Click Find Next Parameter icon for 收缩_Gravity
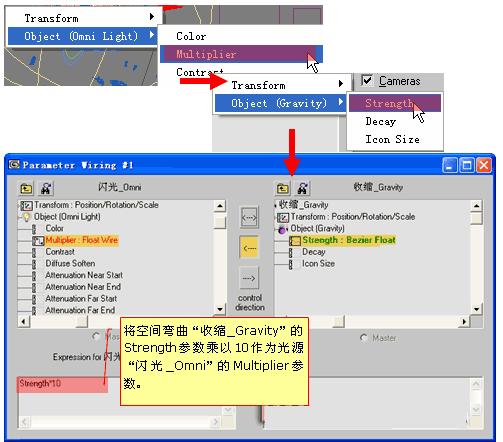Image resolution: width=503 pixels, height=442 pixels. click(302, 189)
